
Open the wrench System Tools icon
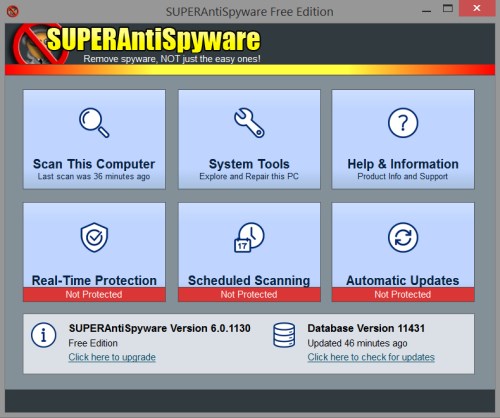(x=249, y=123)
